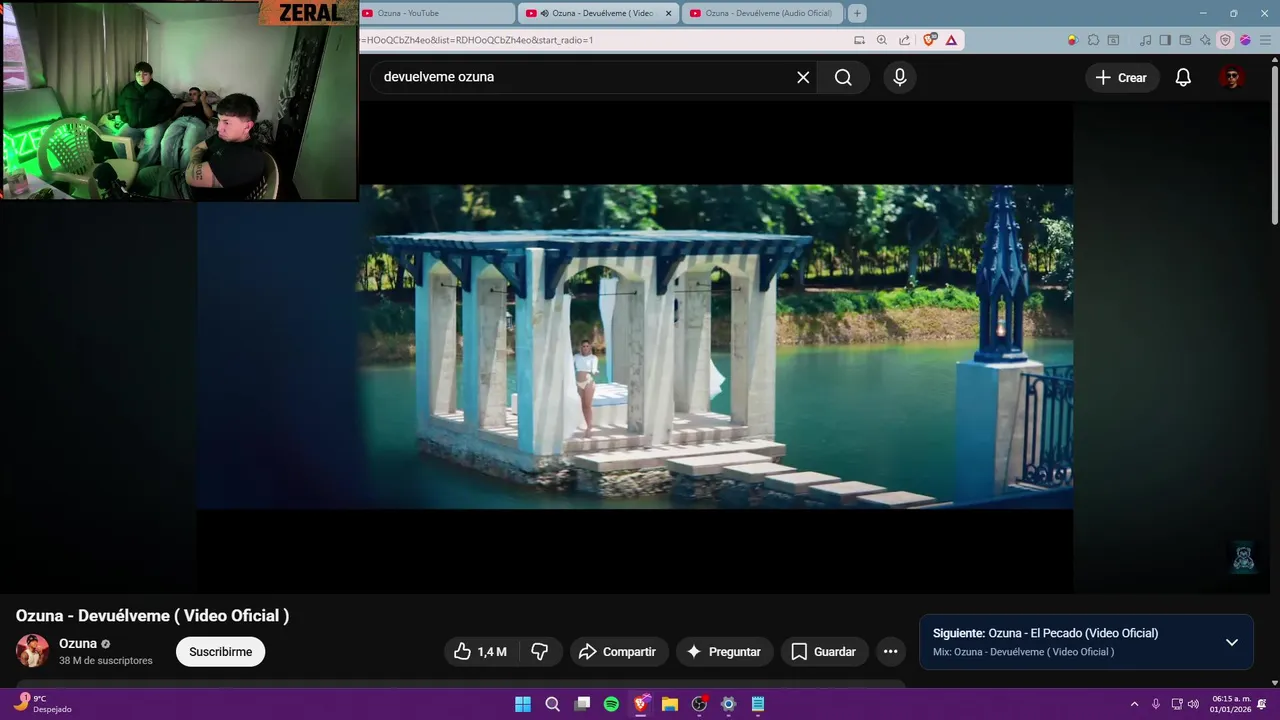Open the browser profile avatar in toolbar
1280x720 pixels.
click(x=1245, y=40)
